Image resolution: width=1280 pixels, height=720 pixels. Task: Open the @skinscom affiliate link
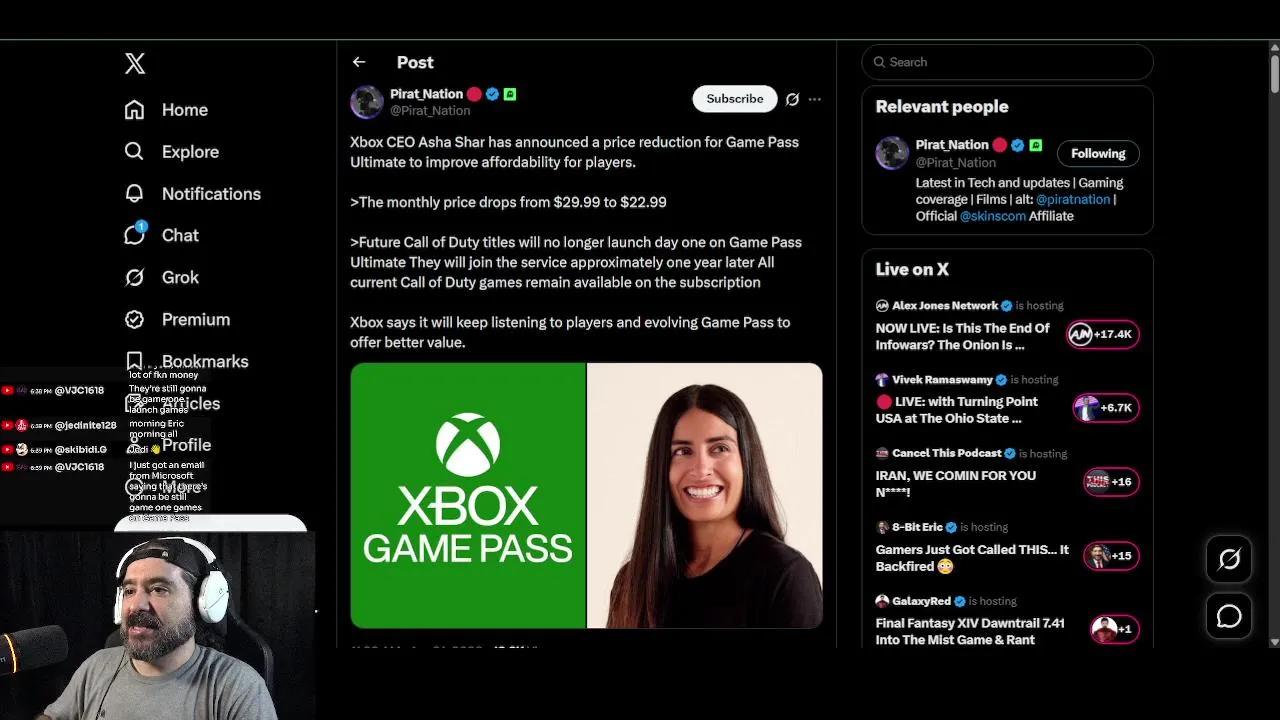tap(993, 216)
